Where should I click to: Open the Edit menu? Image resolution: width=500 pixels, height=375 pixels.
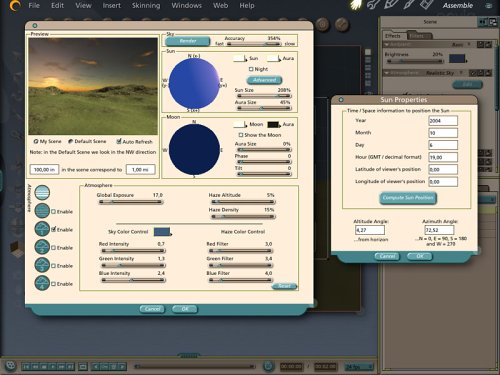[57, 5]
